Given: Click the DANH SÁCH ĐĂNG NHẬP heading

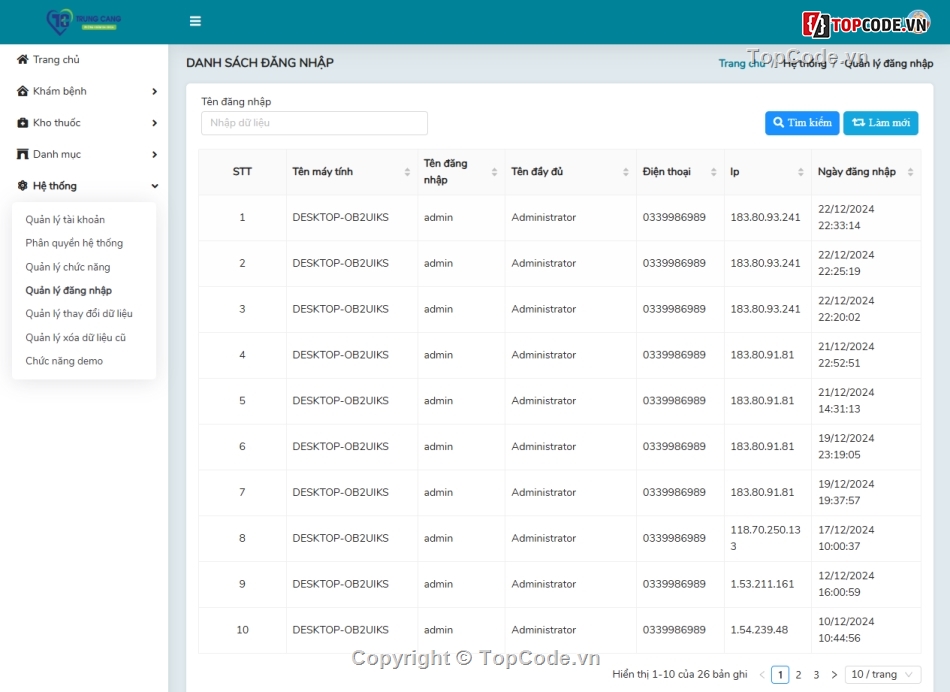Looking at the screenshot, I should pyautogui.click(x=260, y=62).
